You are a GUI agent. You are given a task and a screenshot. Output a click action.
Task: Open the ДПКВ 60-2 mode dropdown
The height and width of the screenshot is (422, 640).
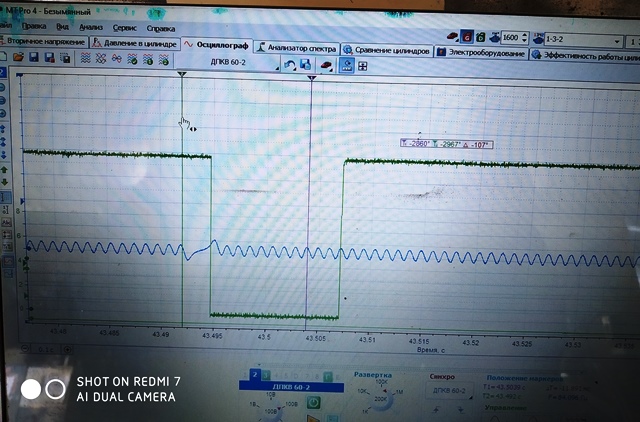tap(229, 62)
